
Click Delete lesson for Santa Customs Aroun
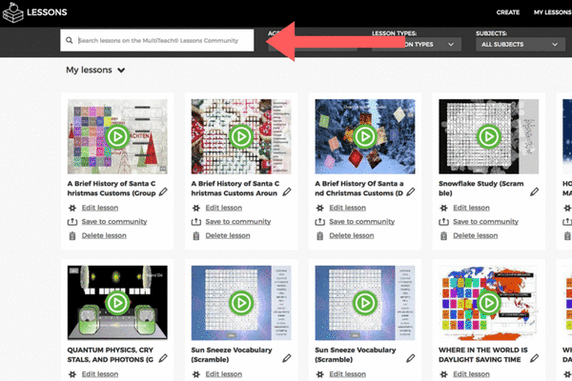tap(228, 236)
